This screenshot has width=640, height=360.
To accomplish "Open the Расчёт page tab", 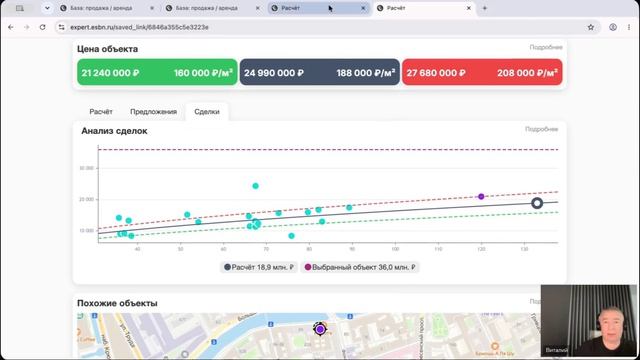I will coord(101,112).
